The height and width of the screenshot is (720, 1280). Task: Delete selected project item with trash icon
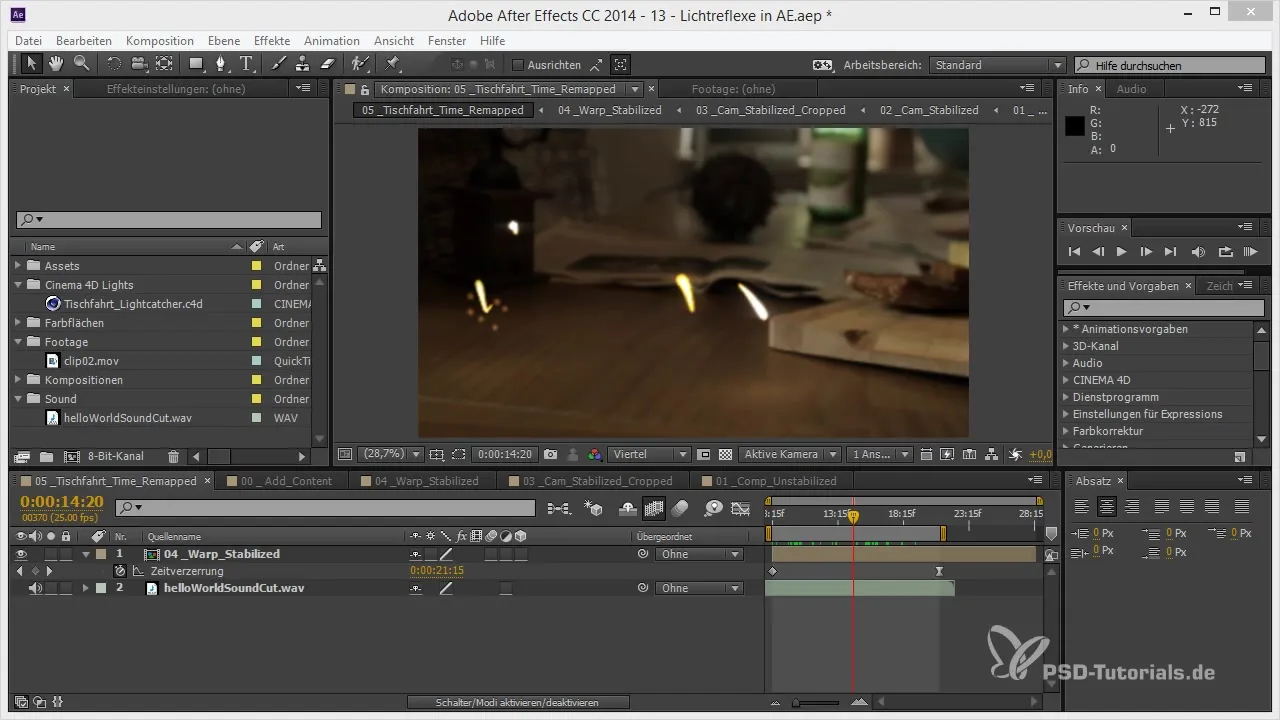173,456
